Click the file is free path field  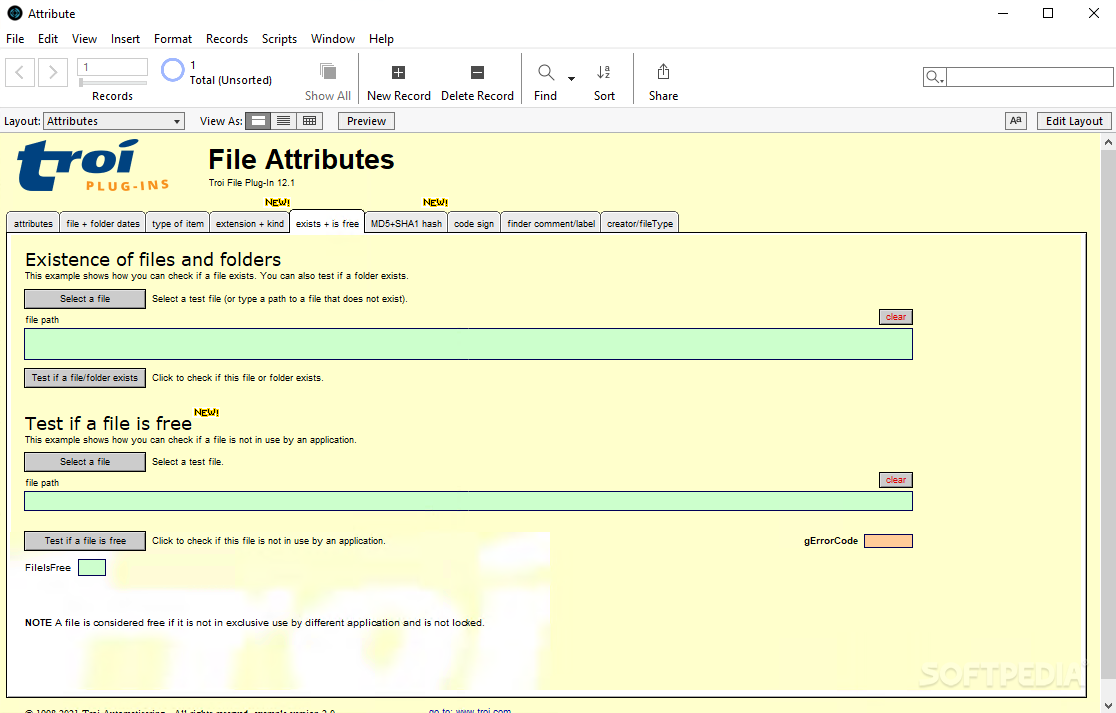coord(468,501)
